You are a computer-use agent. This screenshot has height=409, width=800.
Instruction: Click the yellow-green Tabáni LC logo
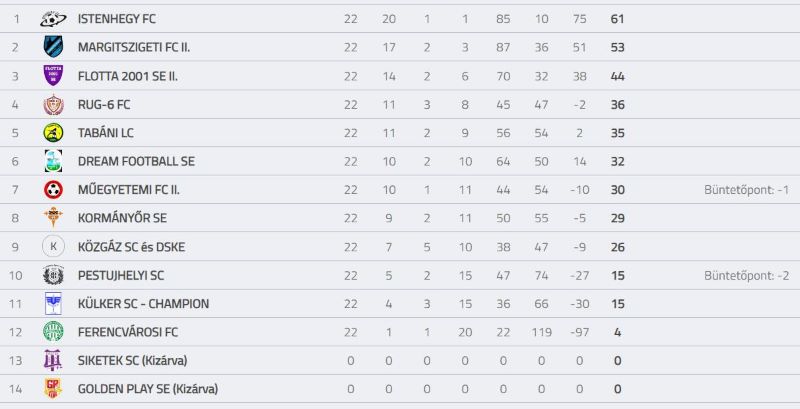point(53,133)
